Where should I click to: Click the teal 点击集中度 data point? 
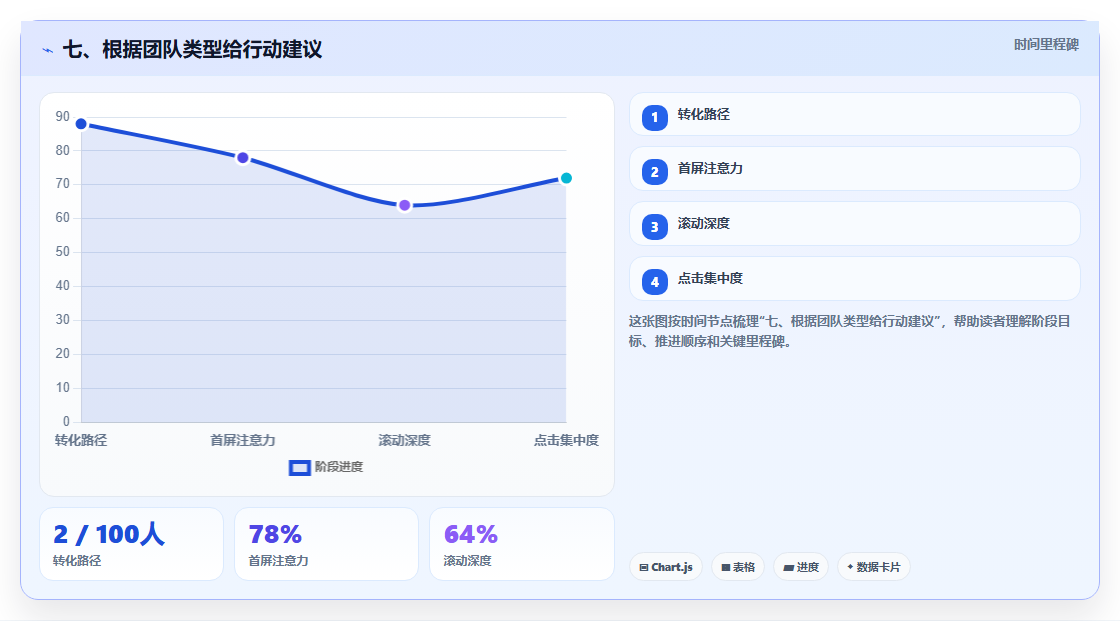coord(566,179)
